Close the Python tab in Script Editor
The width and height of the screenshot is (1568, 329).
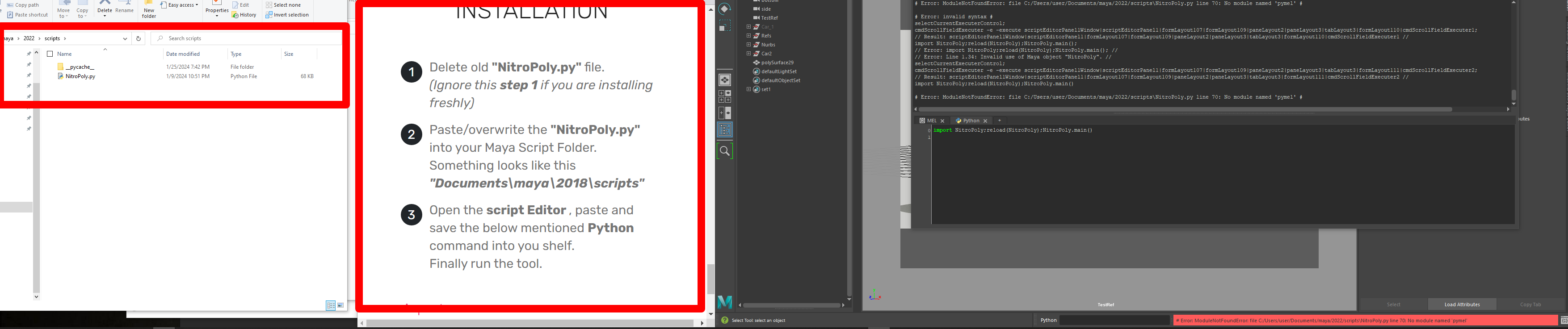(985, 121)
